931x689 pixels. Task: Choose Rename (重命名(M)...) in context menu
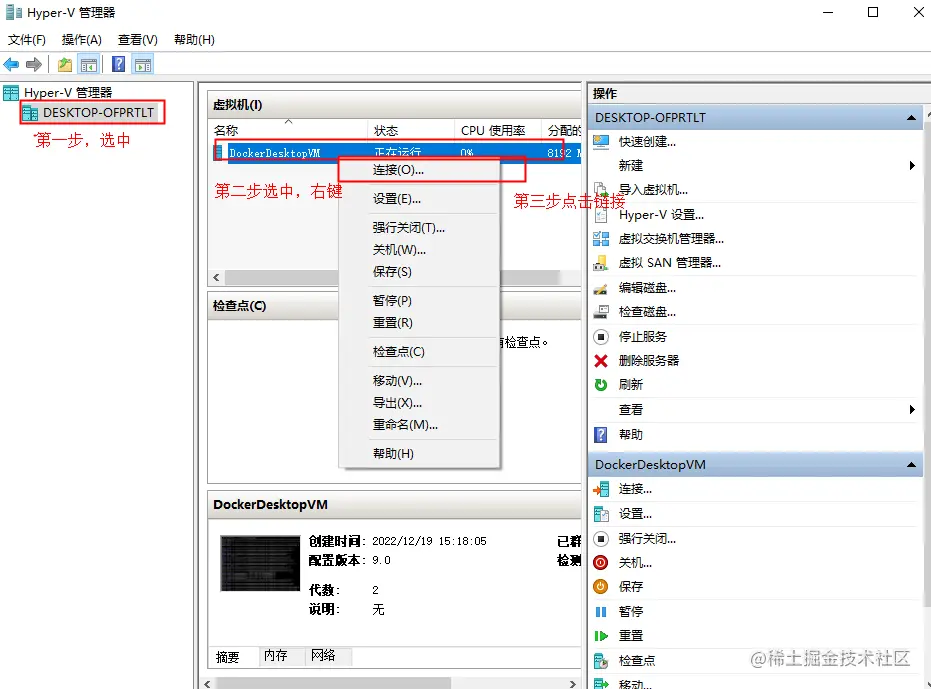tap(419, 425)
